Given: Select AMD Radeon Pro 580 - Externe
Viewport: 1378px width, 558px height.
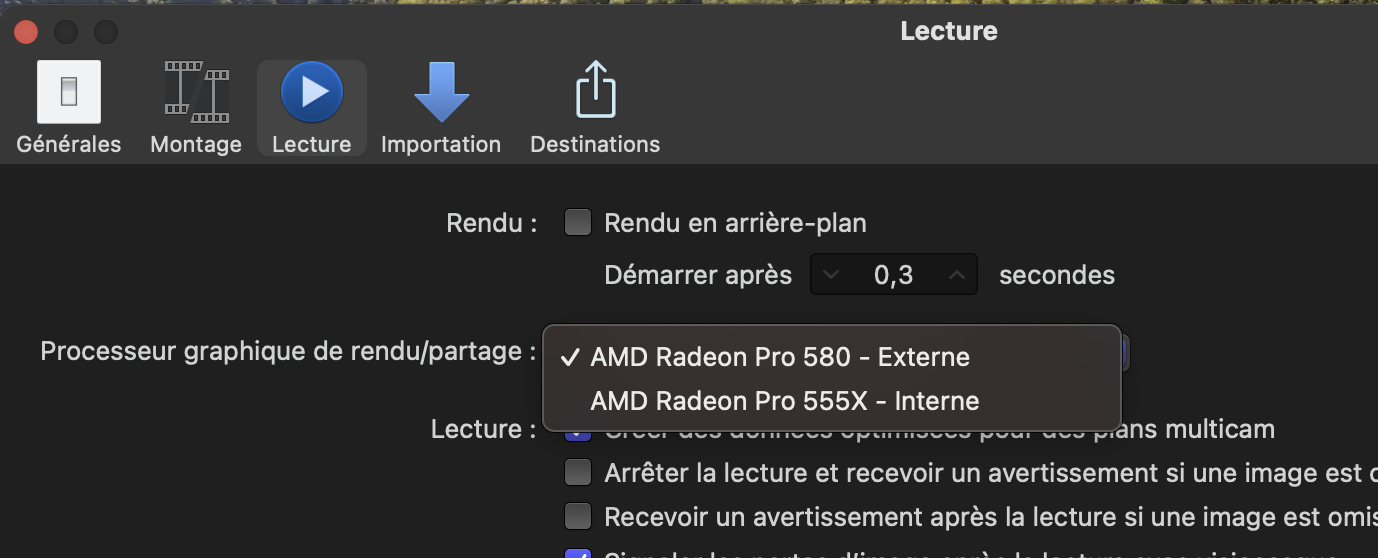Looking at the screenshot, I should click(x=780, y=357).
